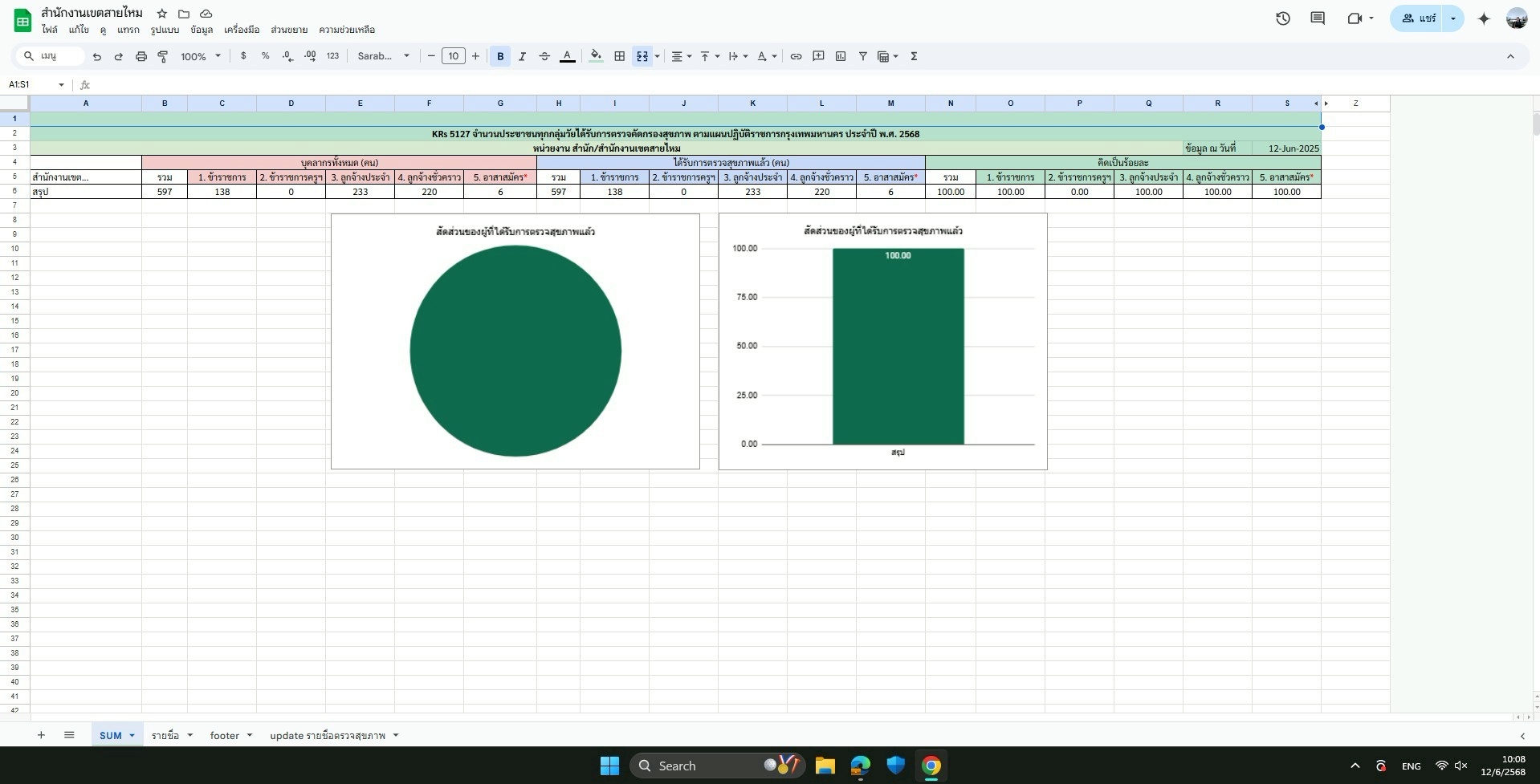Click the font size field showing 10

(x=454, y=56)
